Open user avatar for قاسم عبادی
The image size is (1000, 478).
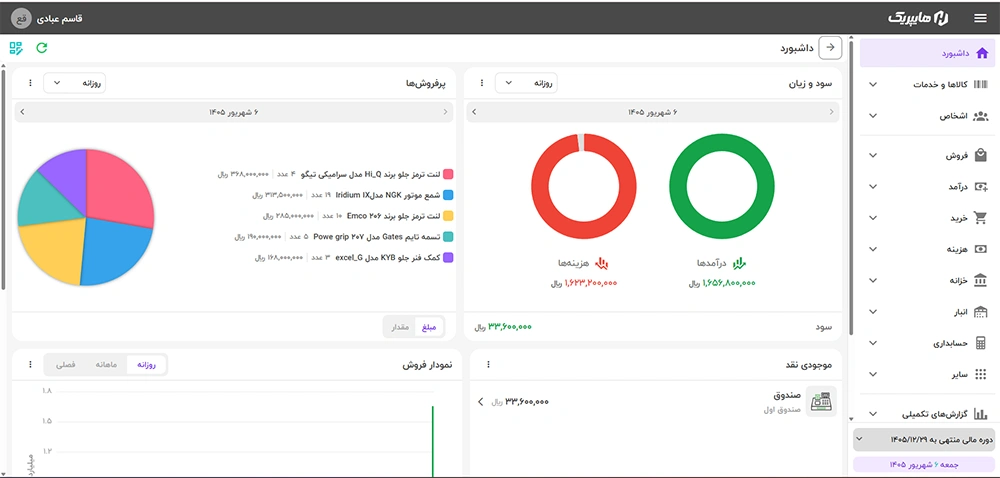click(x=21, y=18)
